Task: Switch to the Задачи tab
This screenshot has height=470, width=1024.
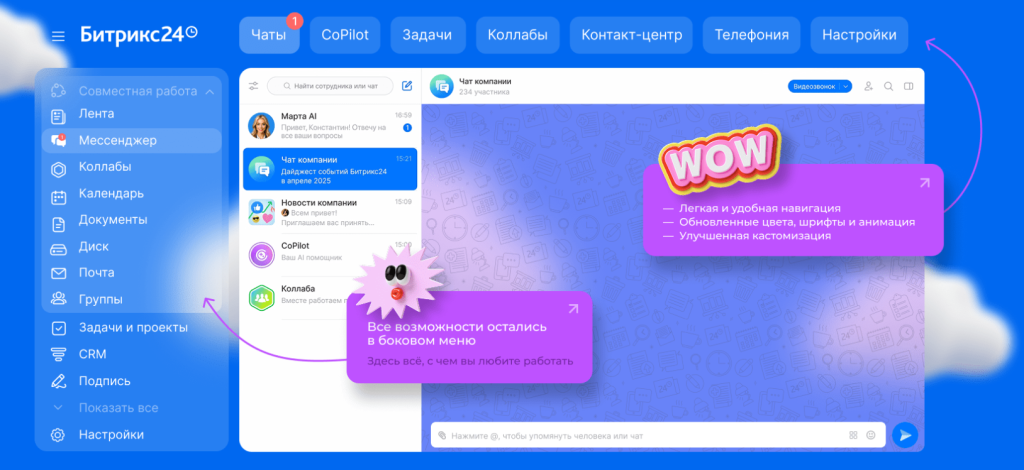Action: point(427,35)
